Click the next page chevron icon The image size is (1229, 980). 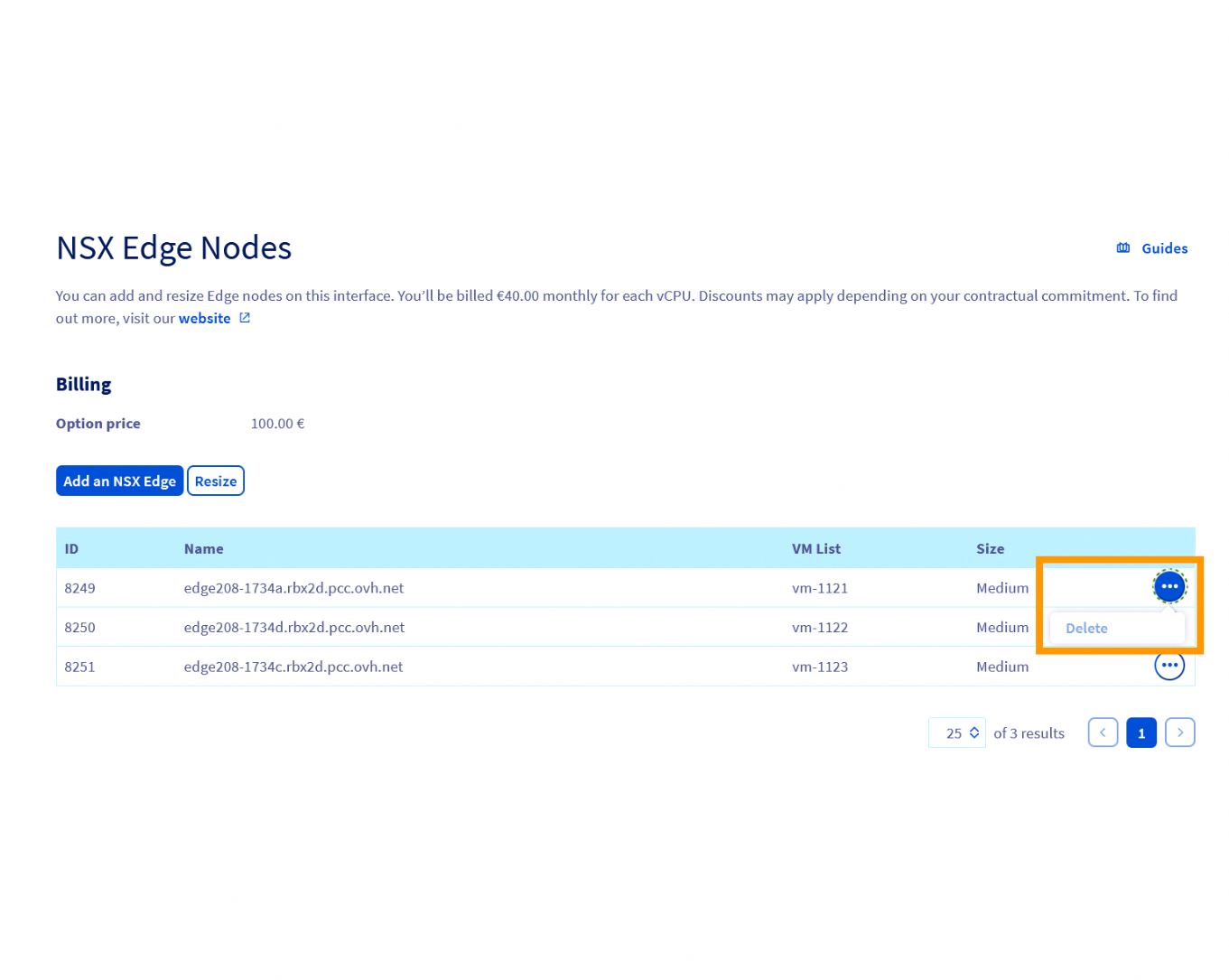point(1180,733)
